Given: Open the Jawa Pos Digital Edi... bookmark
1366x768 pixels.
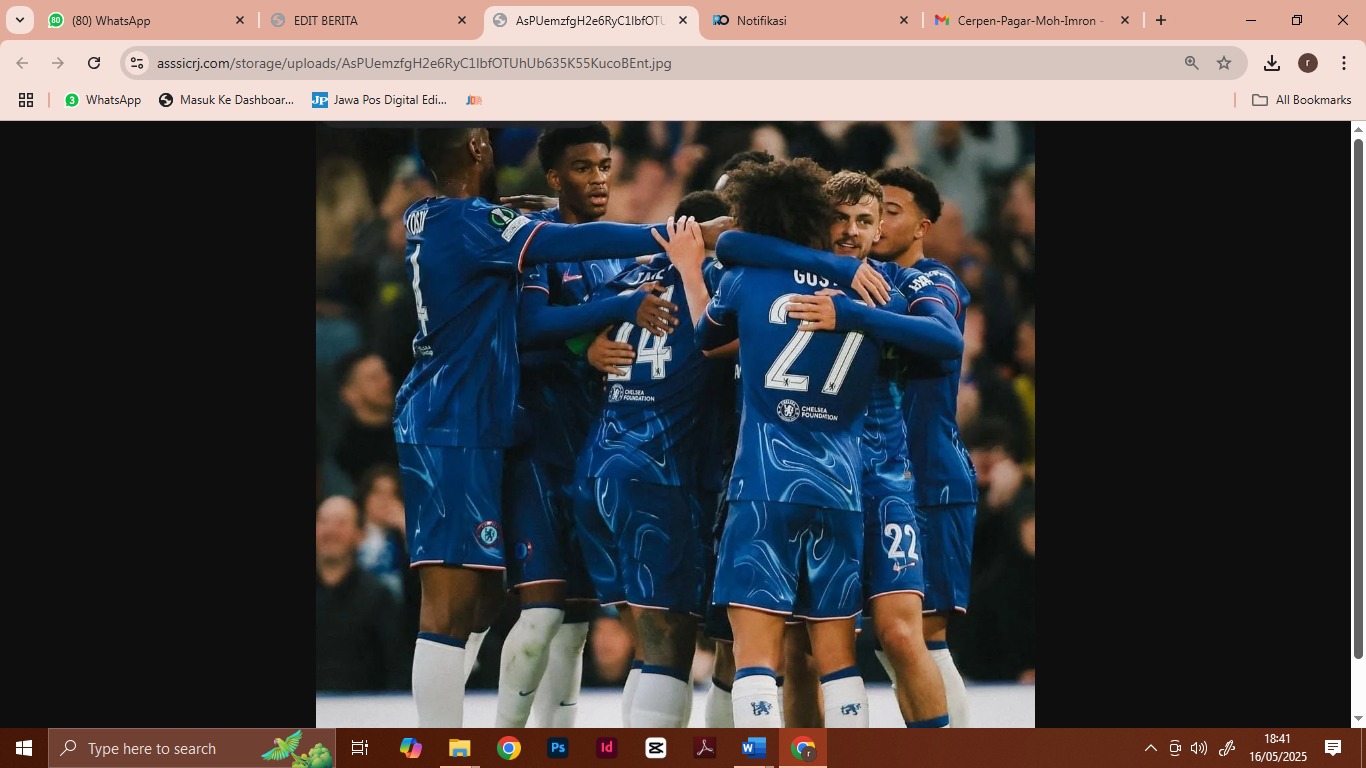Looking at the screenshot, I should point(379,100).
